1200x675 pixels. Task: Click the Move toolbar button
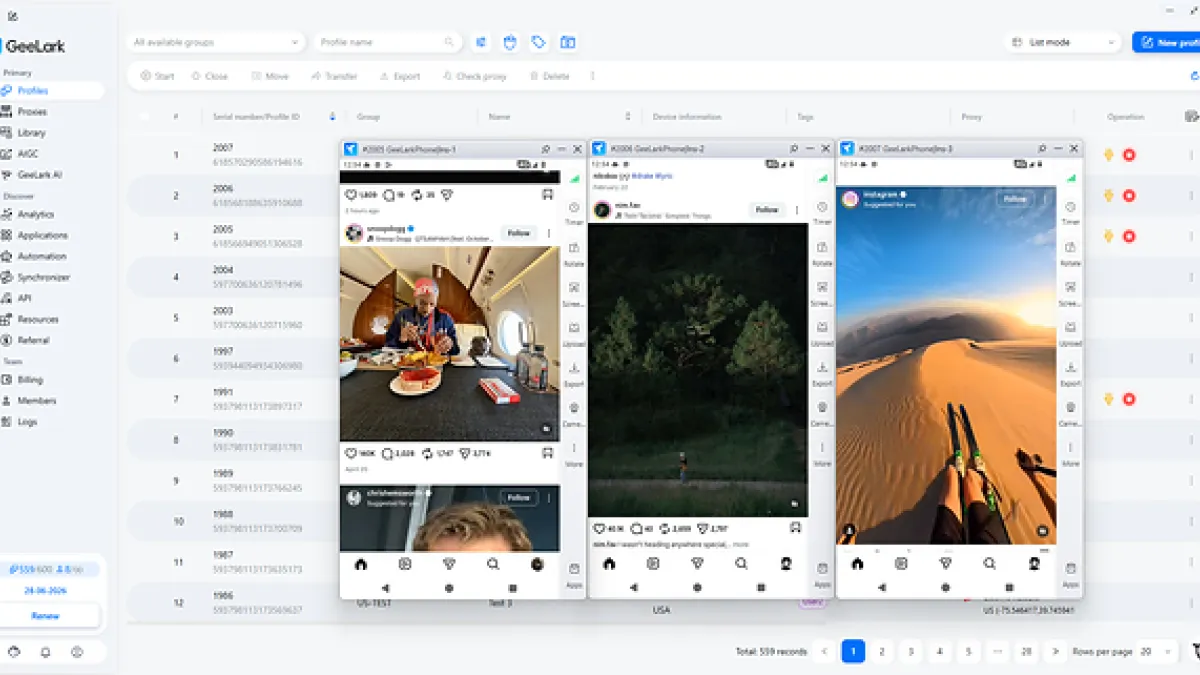(270, 76)
